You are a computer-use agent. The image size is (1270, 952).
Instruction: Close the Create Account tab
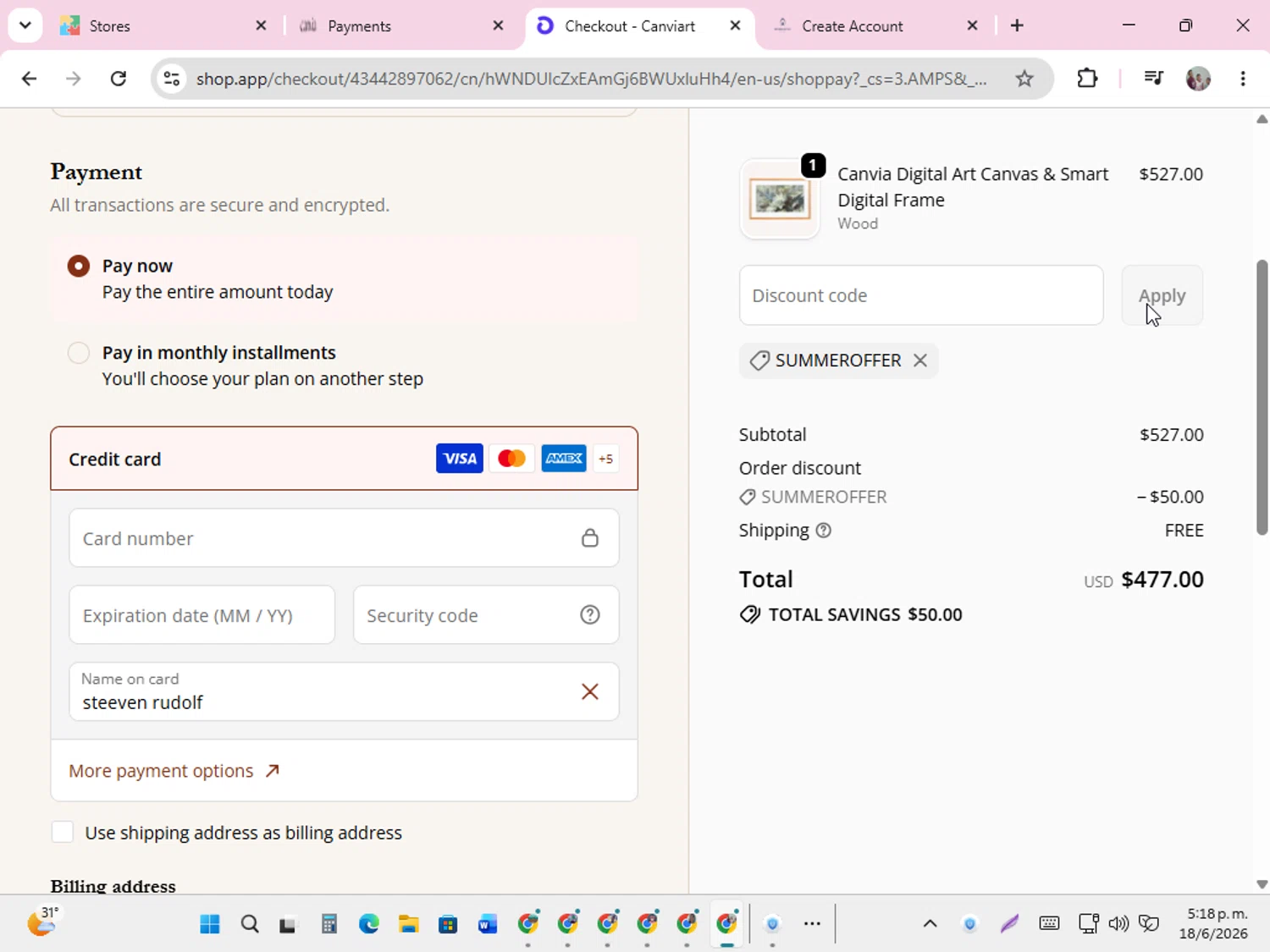coord(972,25)
